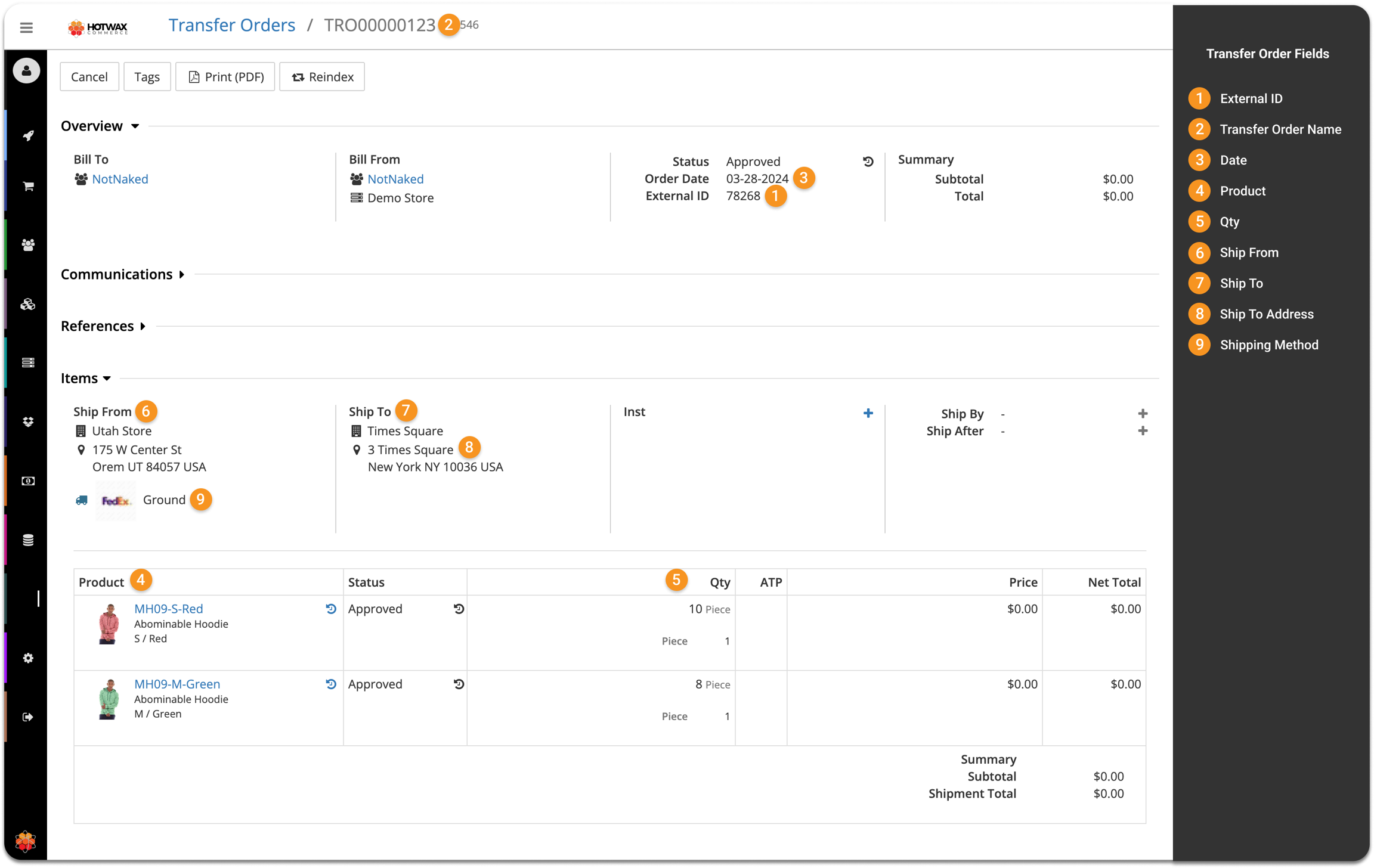Click the sign-out icon in sidebar
This screenshot has width=1374, height=868.
pos(28,717)
